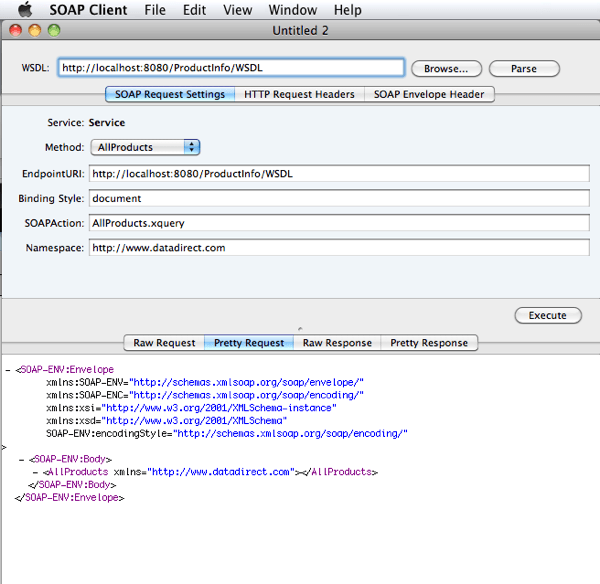Open the File menu

click(155, 10)
